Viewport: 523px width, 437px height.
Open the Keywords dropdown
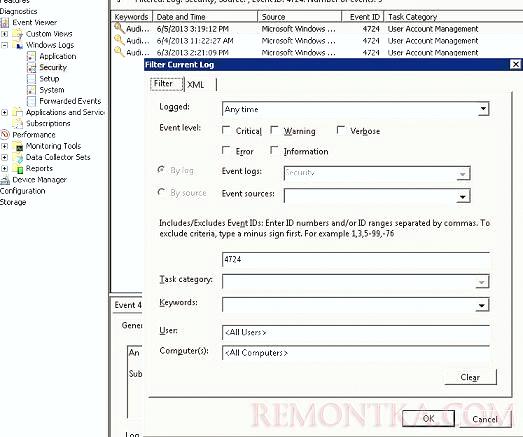click(481, 305)
